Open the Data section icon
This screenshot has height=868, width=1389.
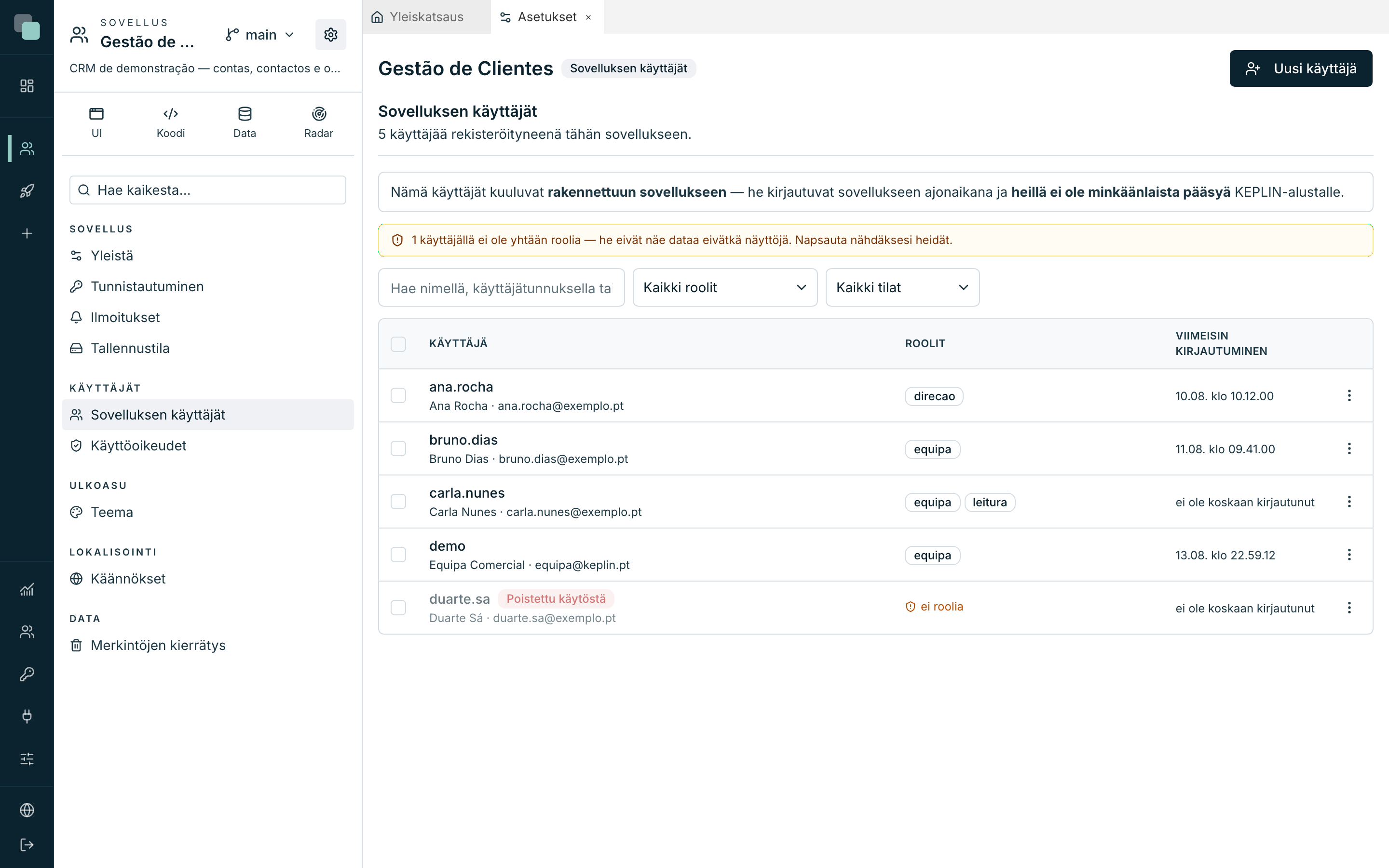pos(245,122)
